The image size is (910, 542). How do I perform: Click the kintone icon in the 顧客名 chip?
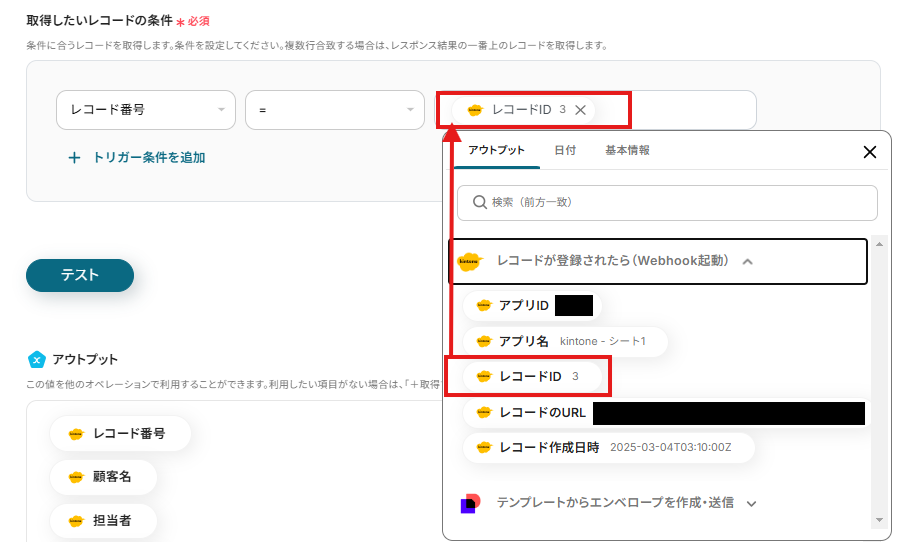click(76, 477)
